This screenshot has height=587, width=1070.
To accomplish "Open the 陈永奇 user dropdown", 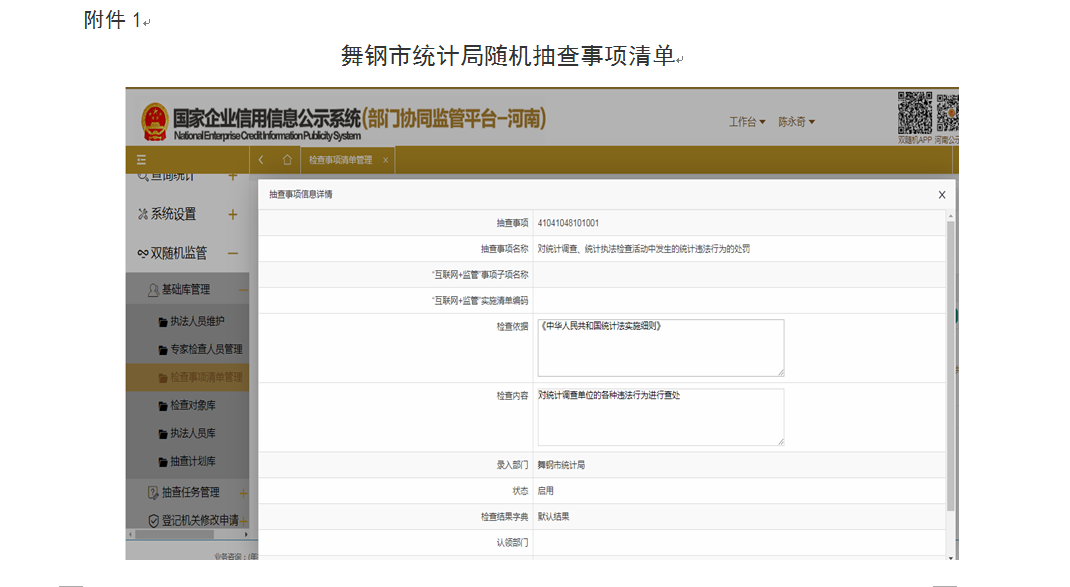I will [796, 121].
